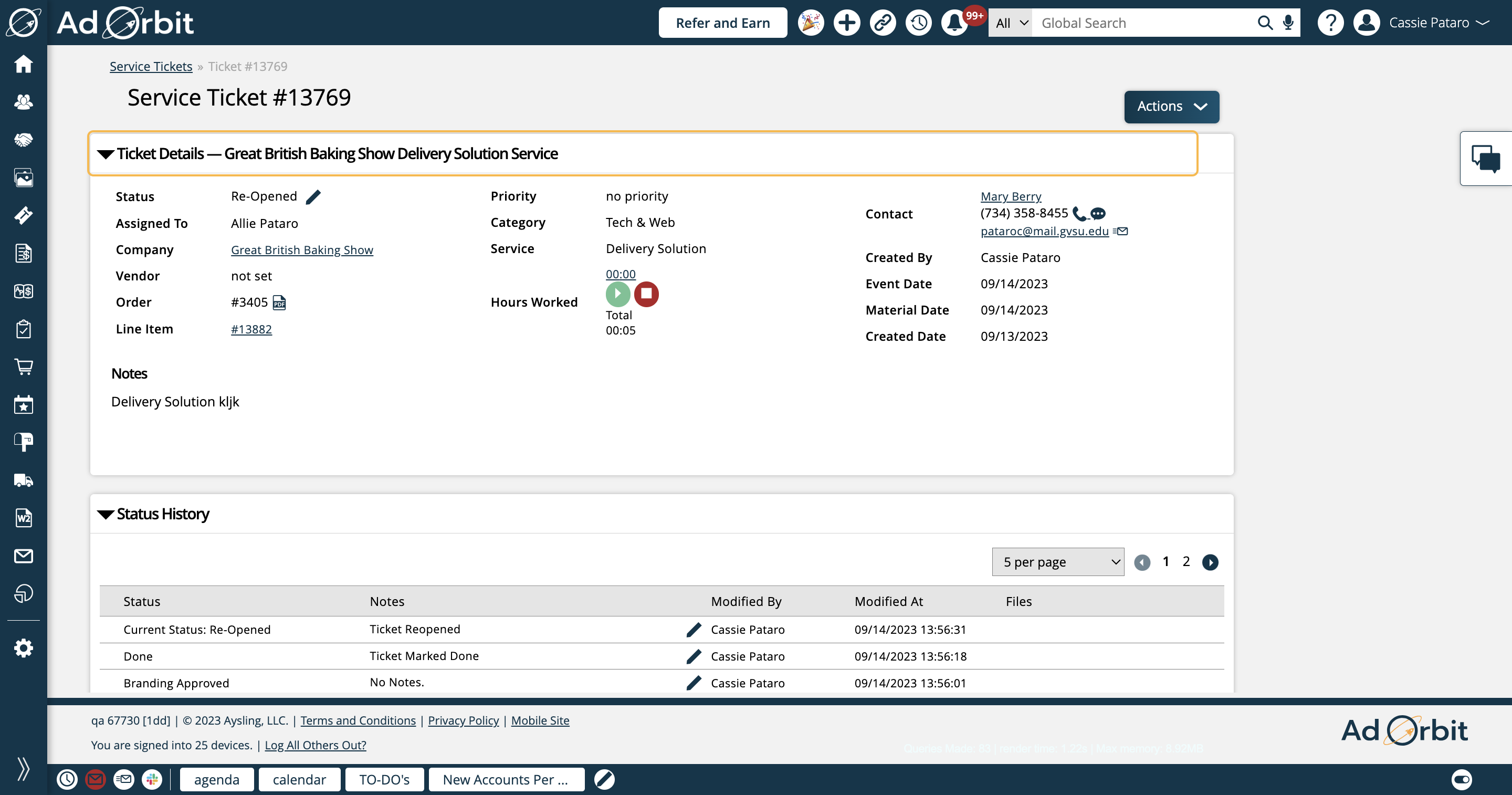Open the TO-DO's tab in bottom bar

tap(384, 779)
